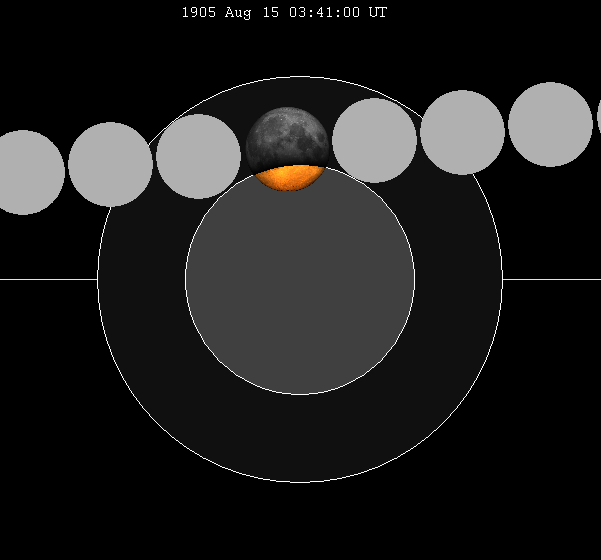Click the photographic moon at mid-eclipse
Viewport: 601px width, 560px height.
287,138
